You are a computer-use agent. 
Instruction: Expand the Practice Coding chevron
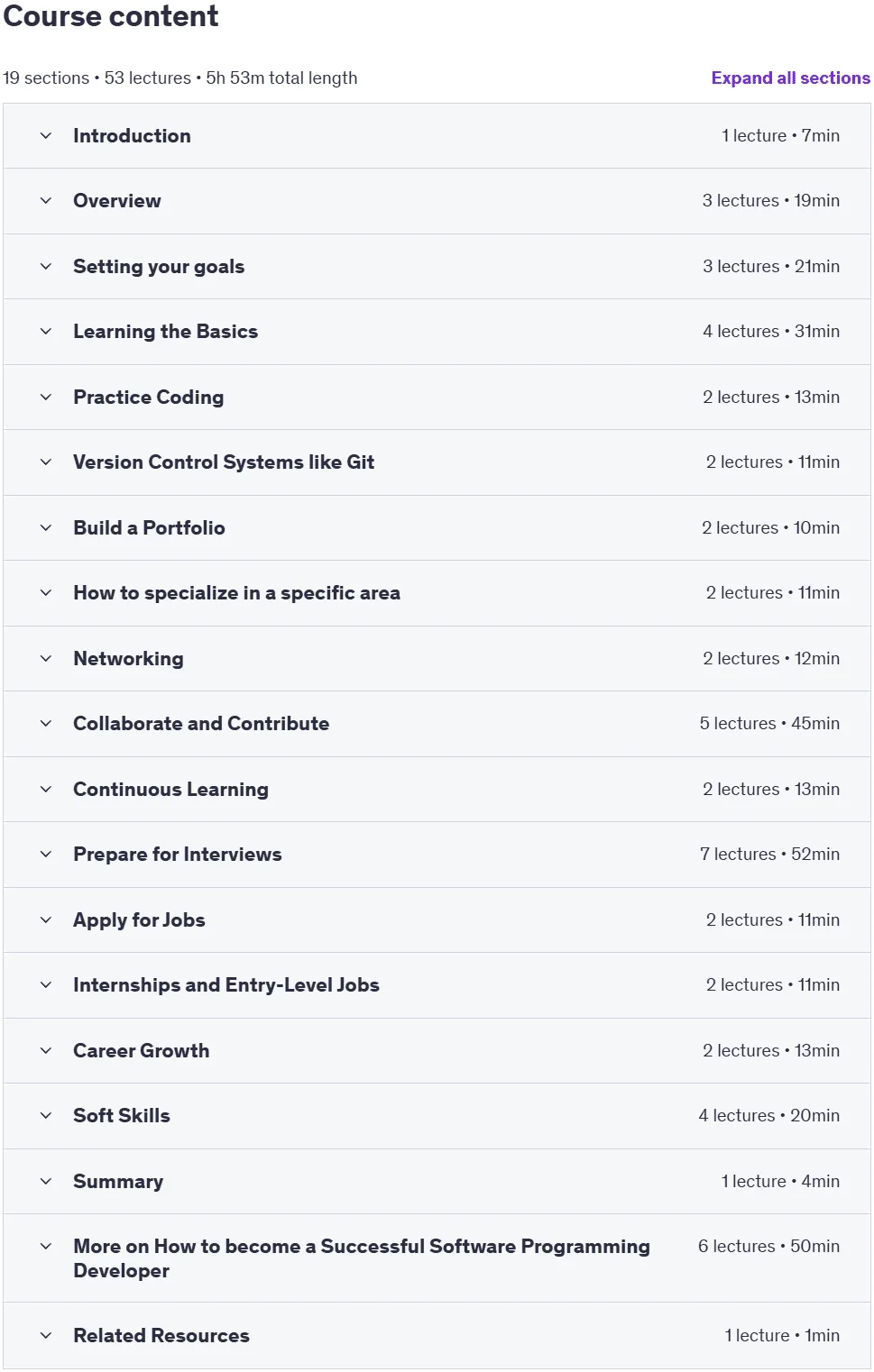(46, 398)
